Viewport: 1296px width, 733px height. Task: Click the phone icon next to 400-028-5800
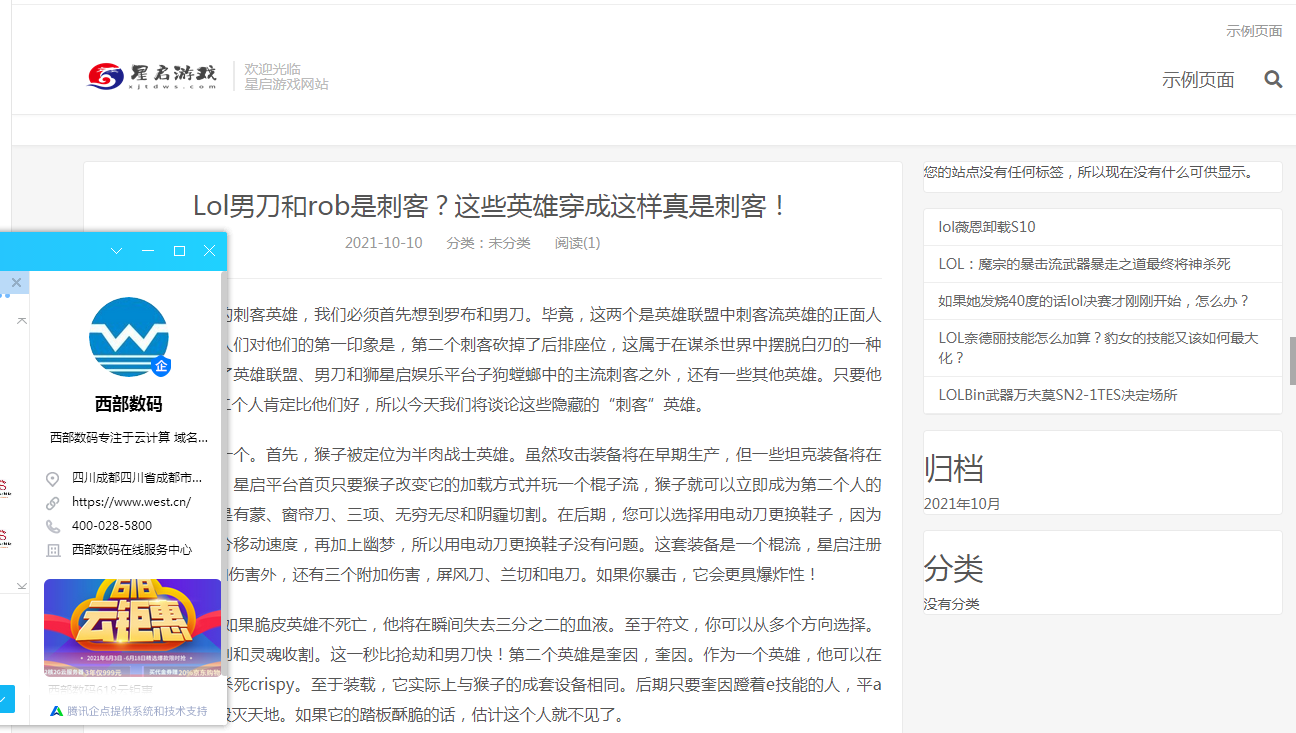(x=52, y=525)
